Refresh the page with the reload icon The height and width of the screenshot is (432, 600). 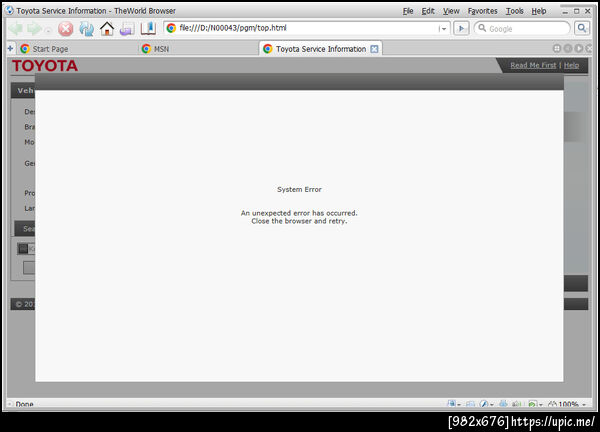(86, 29)
